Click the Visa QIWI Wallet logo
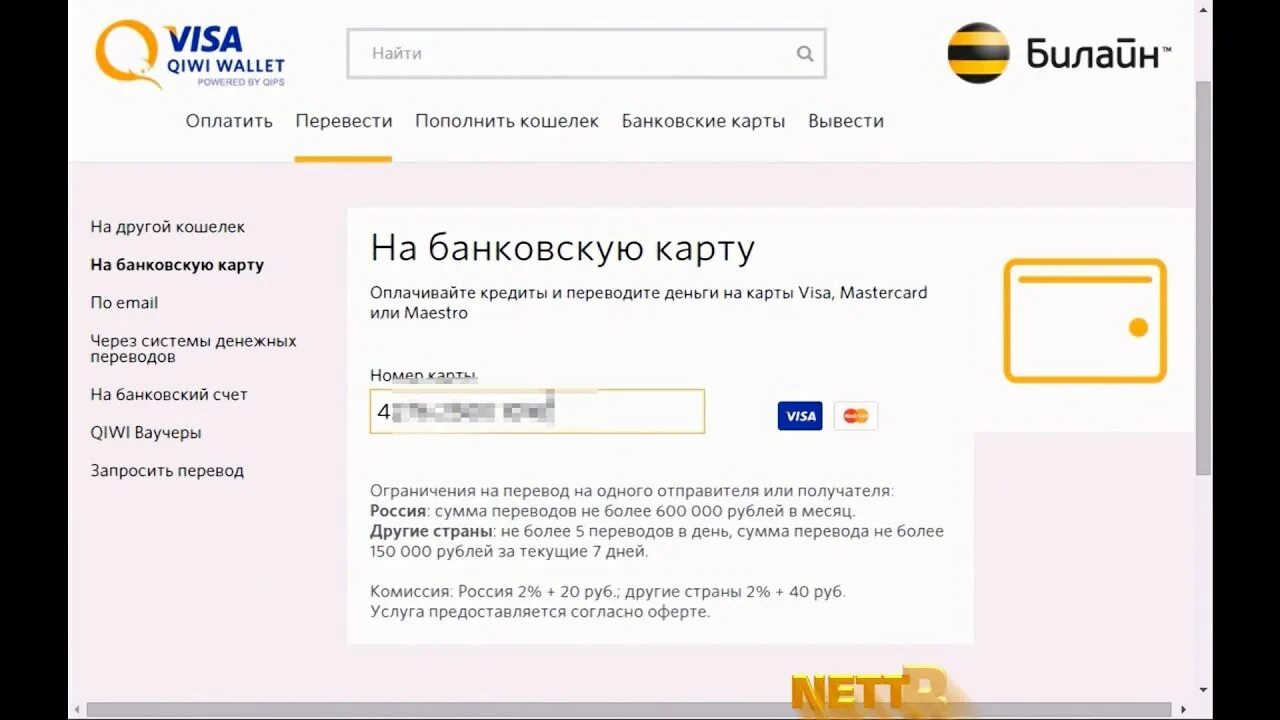1280x720 pixels. [x=190, y=55]
